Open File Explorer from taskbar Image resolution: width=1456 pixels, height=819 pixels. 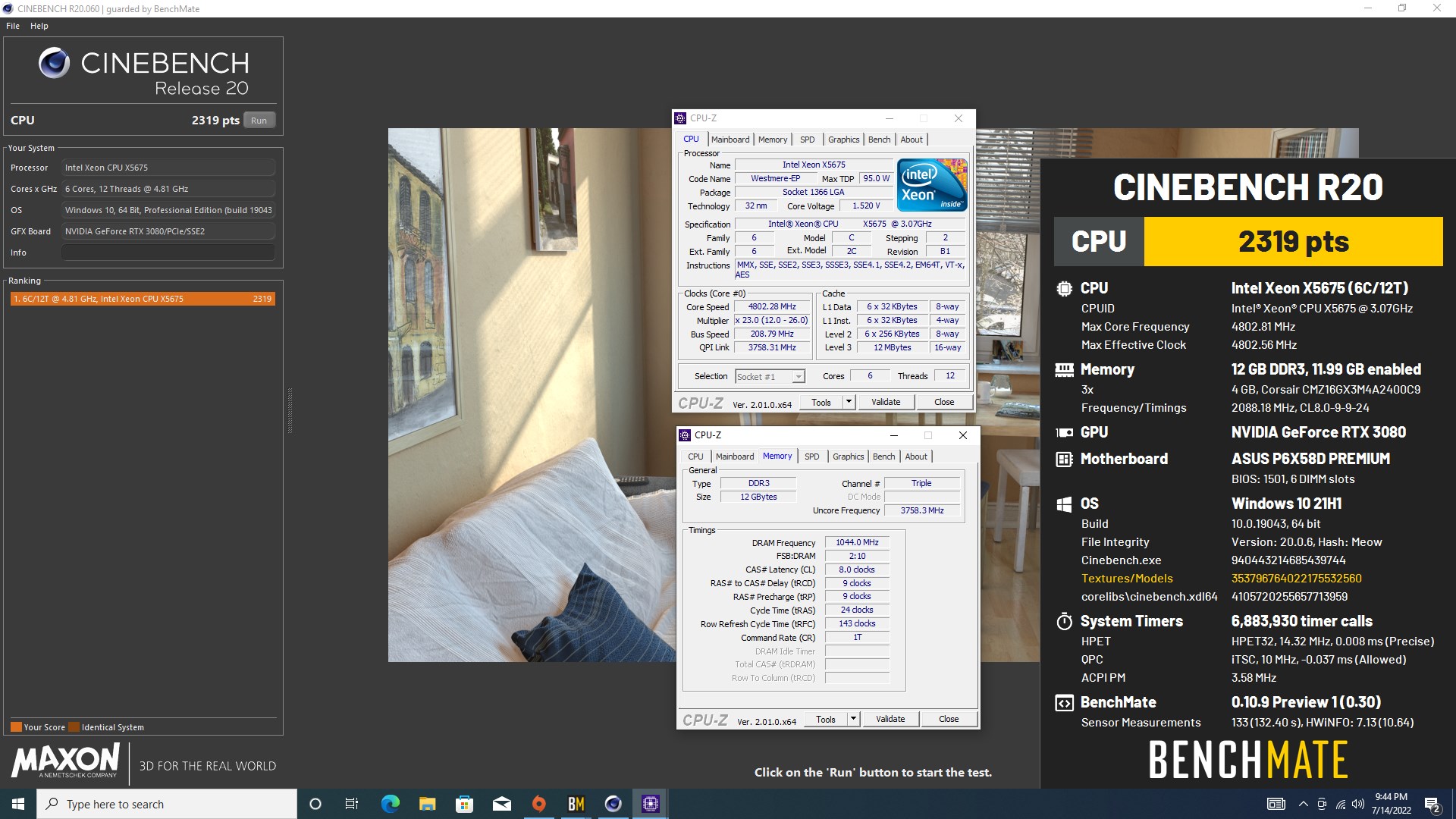tap(427, 804)
